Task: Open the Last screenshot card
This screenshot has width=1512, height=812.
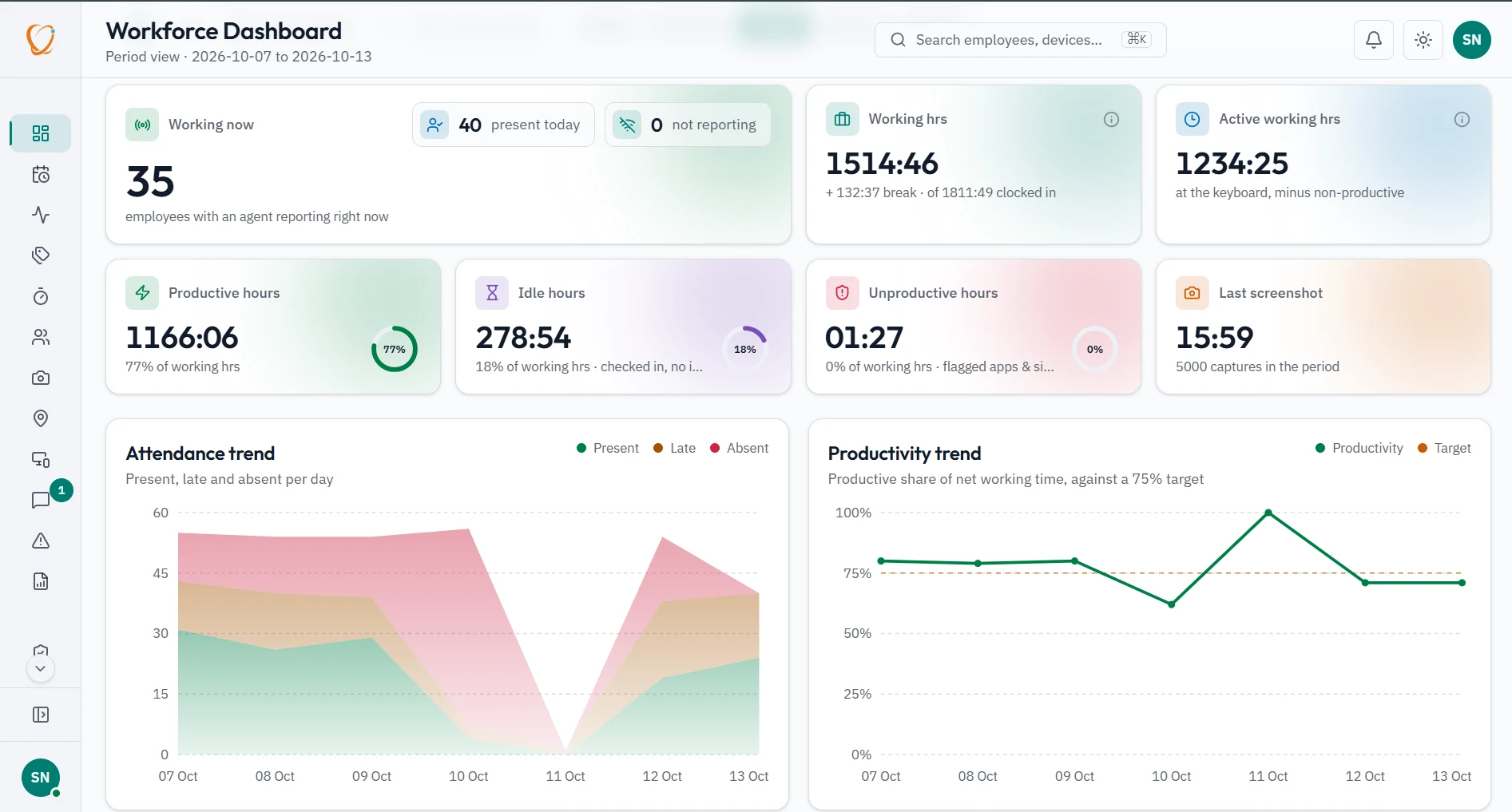Action: point(1323,327)
